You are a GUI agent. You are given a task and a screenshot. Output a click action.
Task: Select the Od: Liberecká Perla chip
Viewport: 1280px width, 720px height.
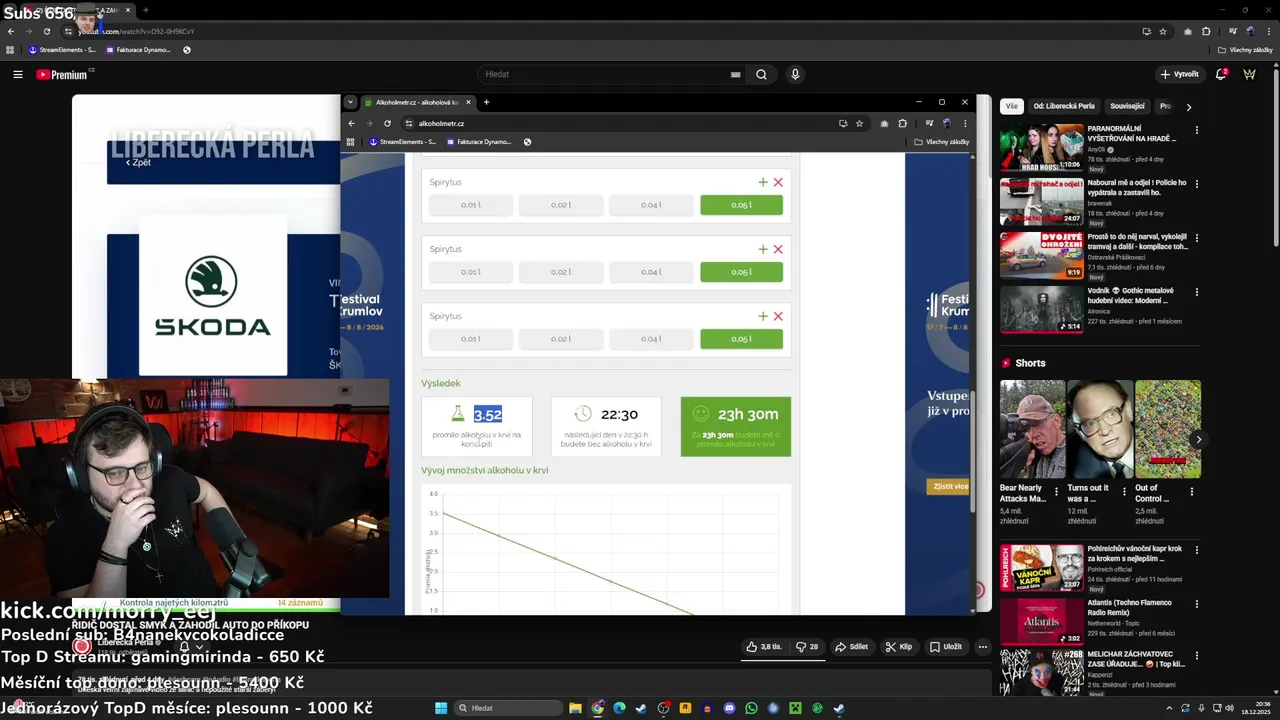click(1064, 106)
